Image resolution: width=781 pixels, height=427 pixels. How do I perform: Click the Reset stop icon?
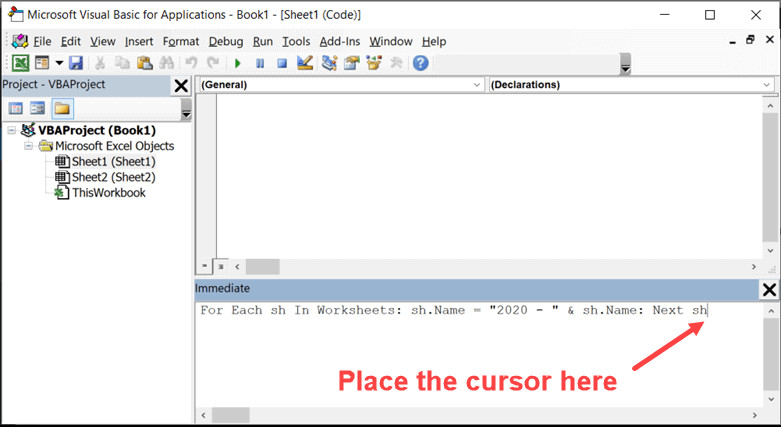point(282,63)
